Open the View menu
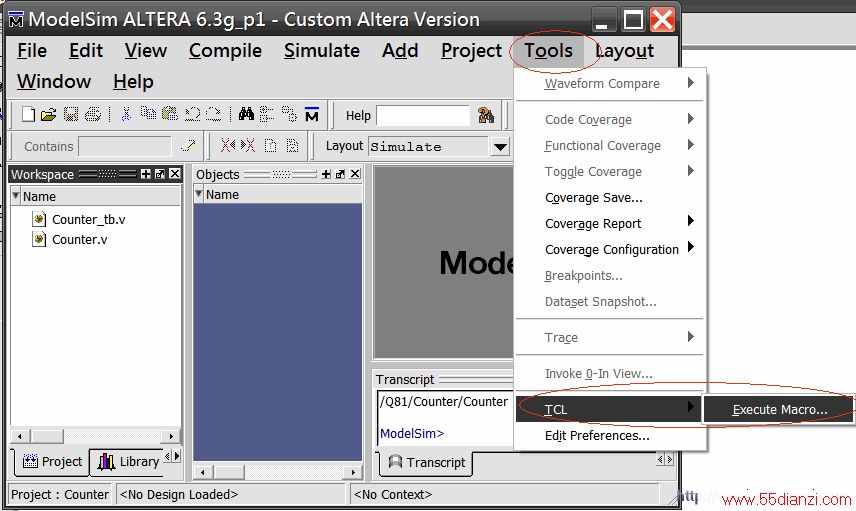Screen dimensions: 856x511 pyautogui.click(x=146, y=51)
